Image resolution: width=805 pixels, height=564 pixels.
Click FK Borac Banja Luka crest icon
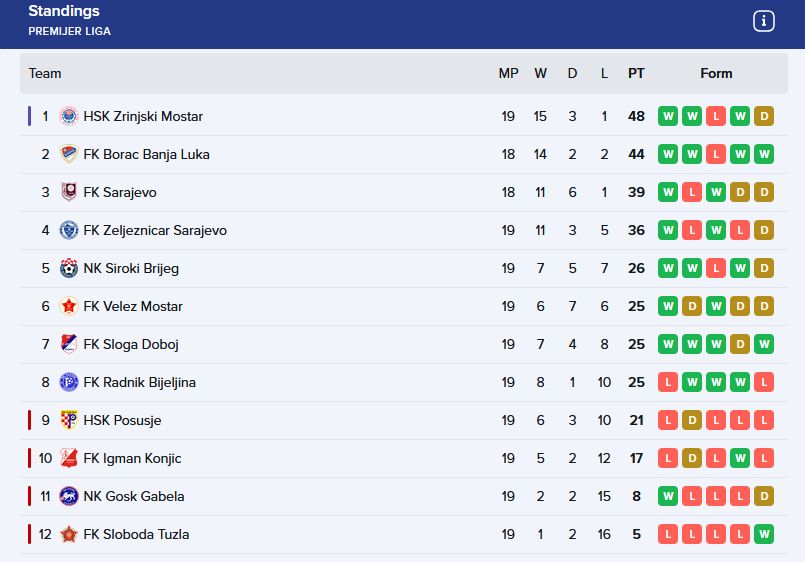point(69,154)
